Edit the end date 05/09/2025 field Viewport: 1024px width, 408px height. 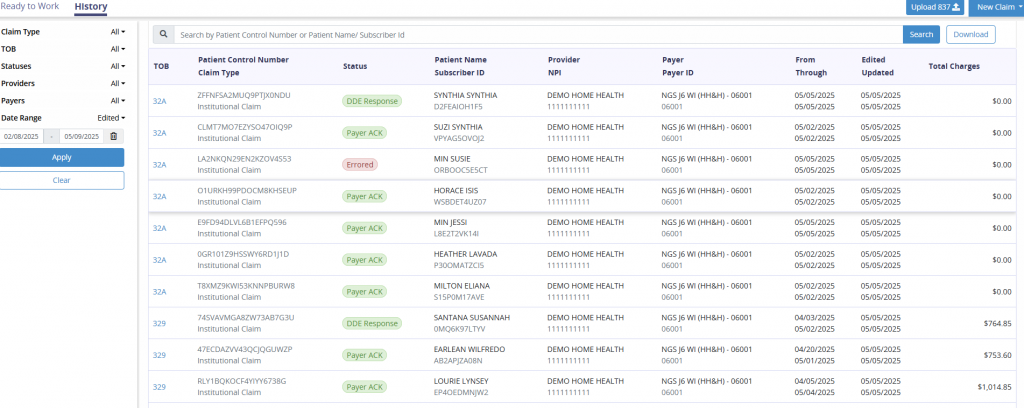point(81,136)
